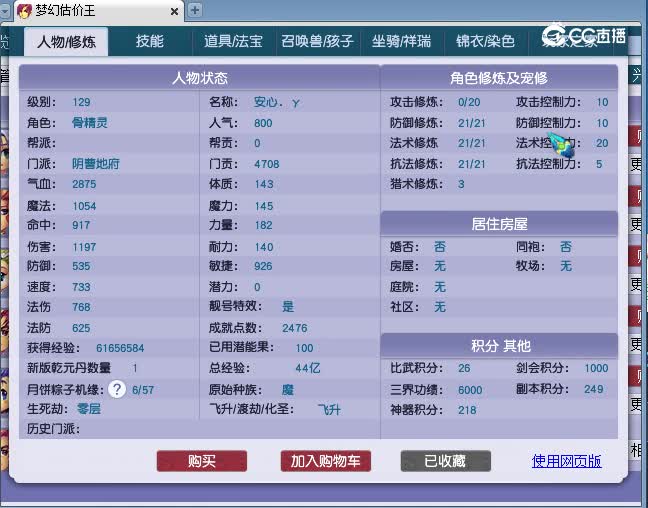648x508 pixels.
Task: Click the 总经验 value 44亿
Action: 308,368
